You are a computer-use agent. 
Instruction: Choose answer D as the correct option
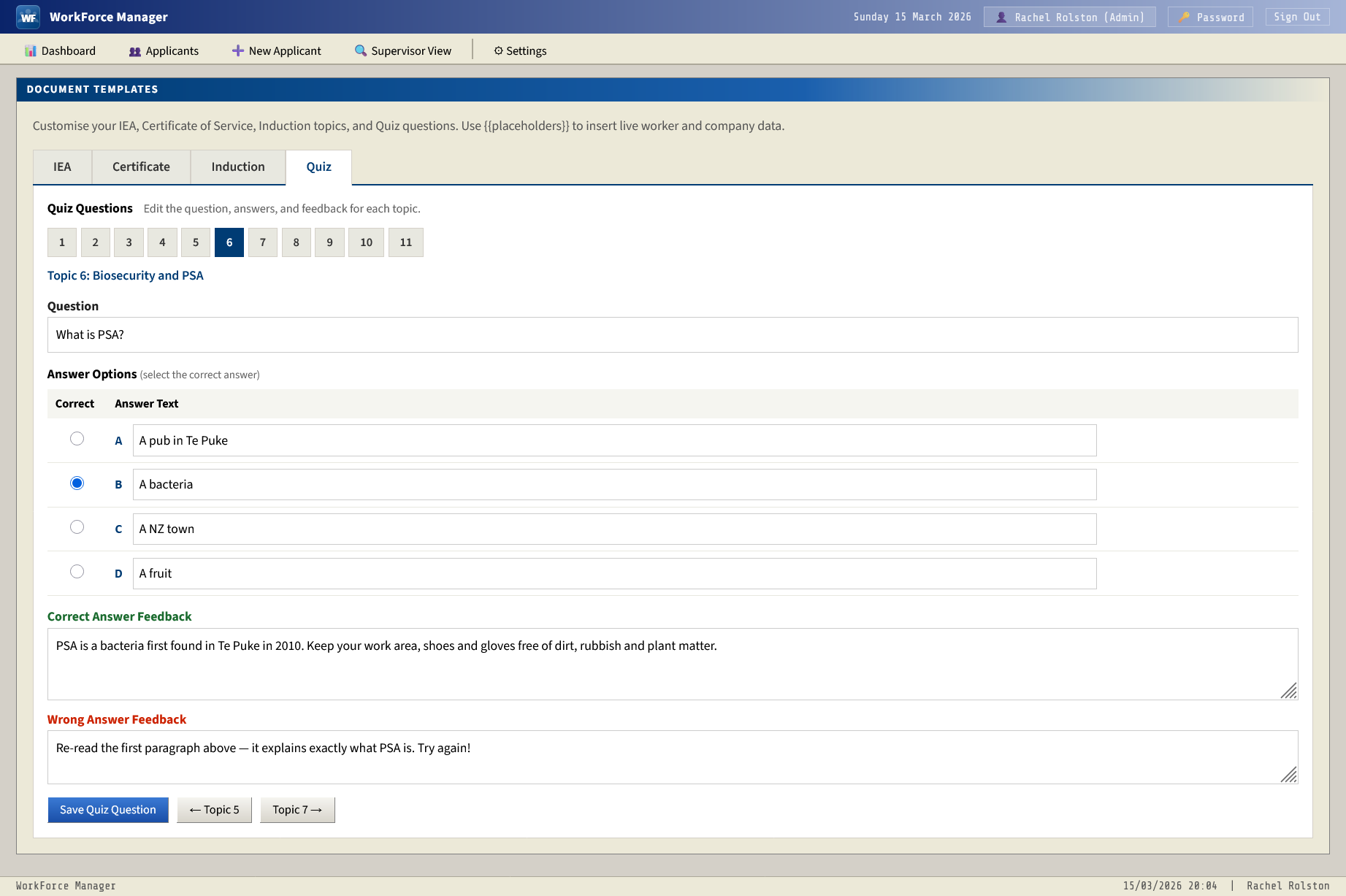click(x=77, y=572)
